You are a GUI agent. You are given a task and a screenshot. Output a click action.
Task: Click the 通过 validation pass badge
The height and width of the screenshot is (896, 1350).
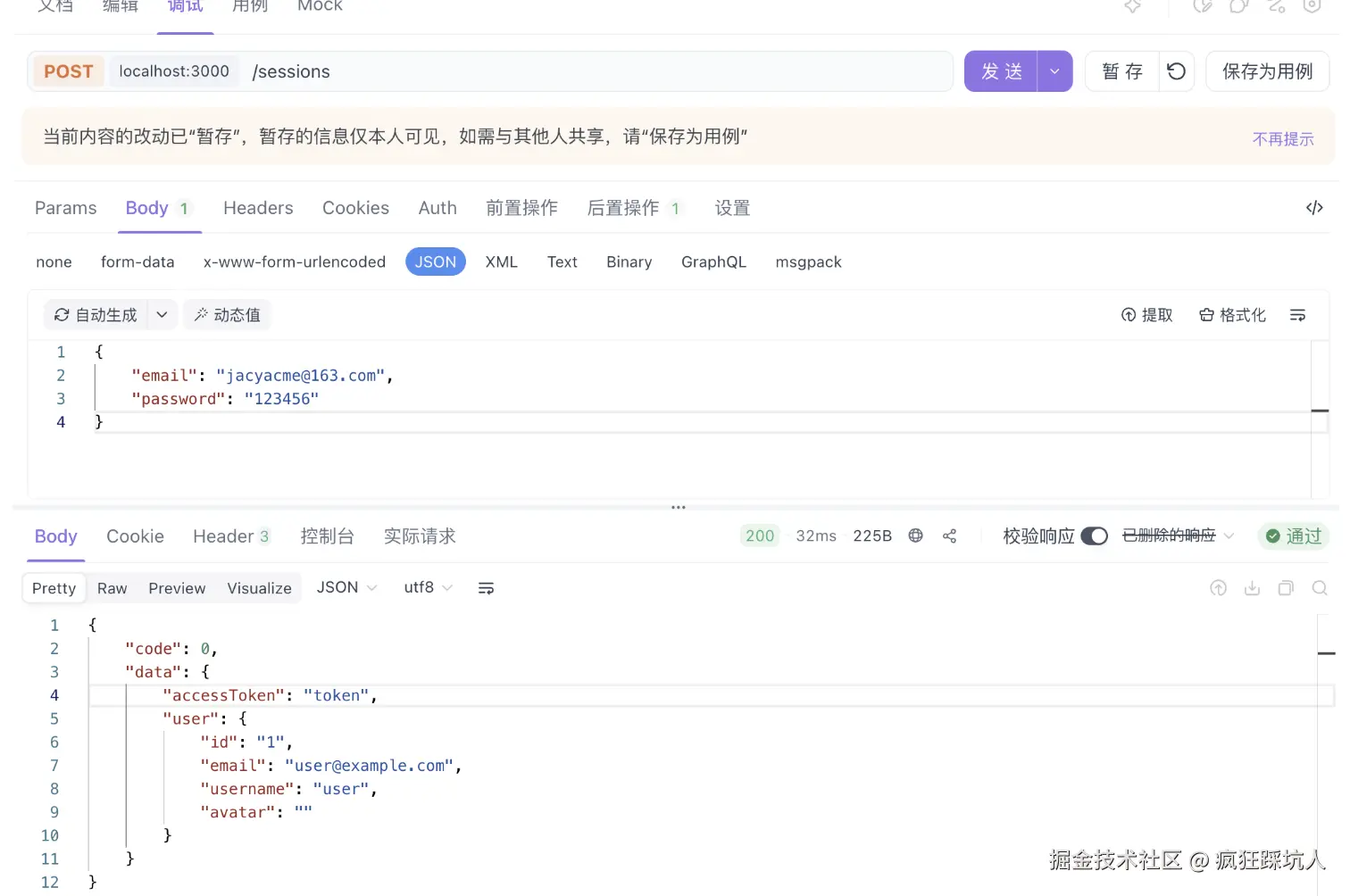click(1294, 535)
